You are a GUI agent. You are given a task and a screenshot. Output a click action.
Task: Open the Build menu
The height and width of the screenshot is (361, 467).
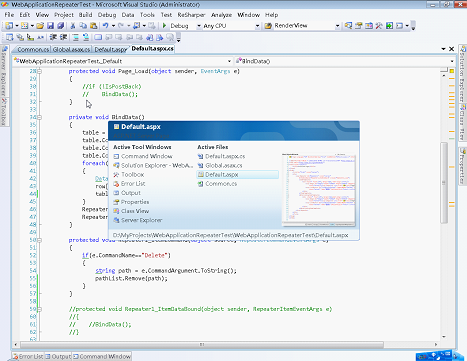pyautogui.click(x=85, y=15)
